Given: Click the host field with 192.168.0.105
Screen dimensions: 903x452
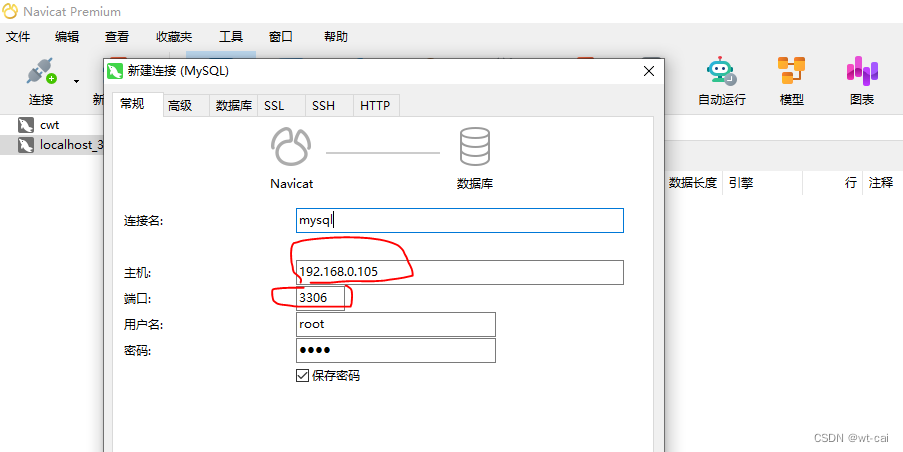Looking at the screenshot, I should click(x=460, y=272).
